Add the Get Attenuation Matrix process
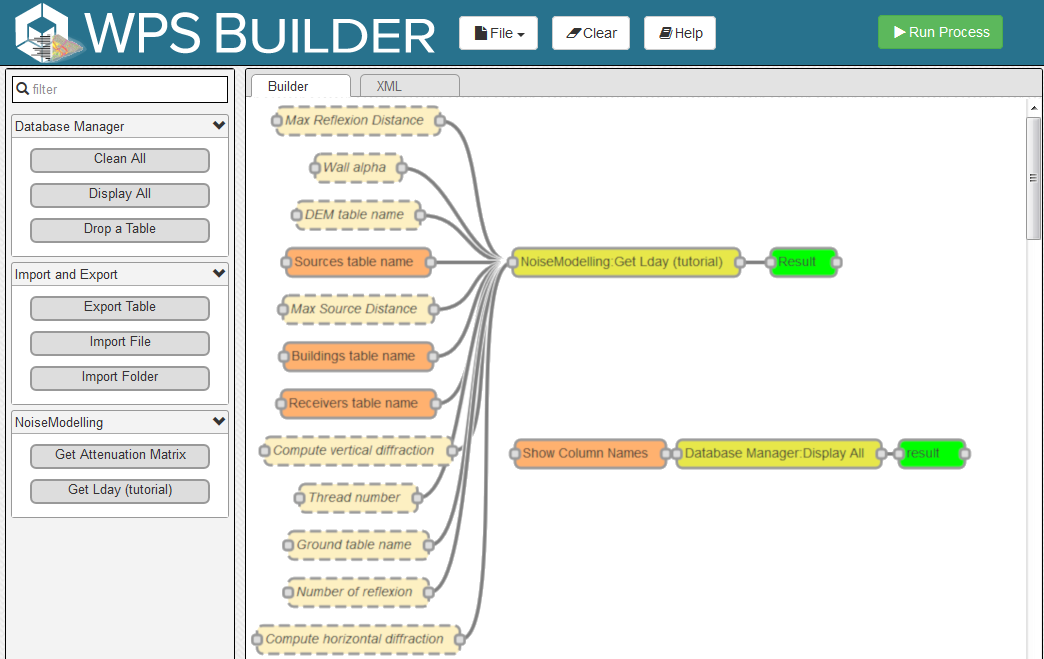Screen dimensions: 1044x659 point(120,455)
